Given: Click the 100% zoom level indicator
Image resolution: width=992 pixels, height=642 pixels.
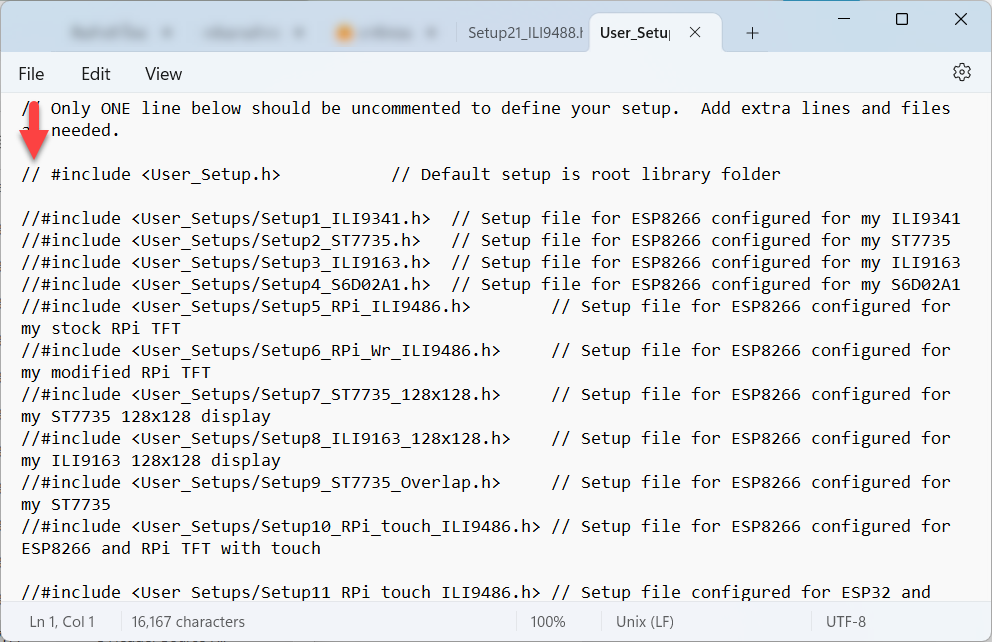Looking at the screenshot, I should (x=548, y=622).
